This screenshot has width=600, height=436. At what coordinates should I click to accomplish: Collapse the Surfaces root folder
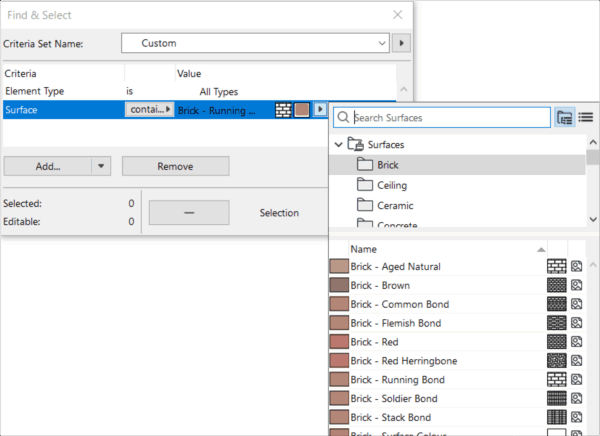338,145
